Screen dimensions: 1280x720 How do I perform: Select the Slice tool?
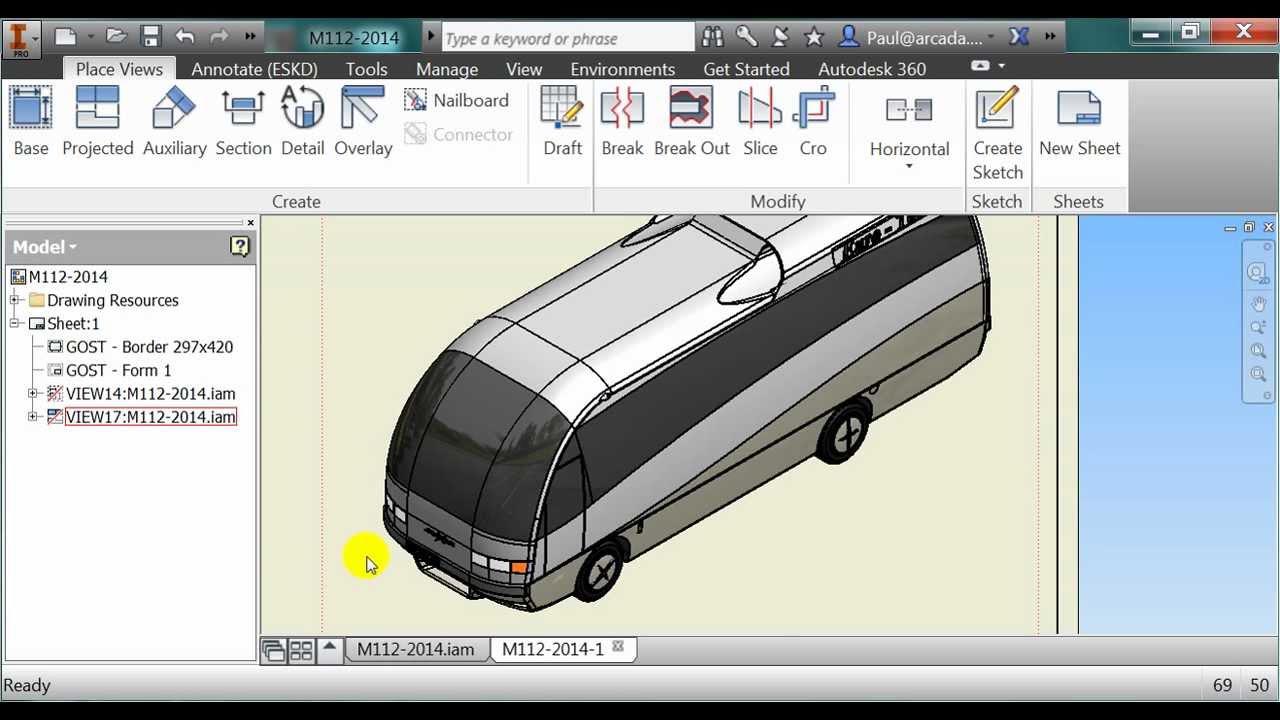coord(759,121)
